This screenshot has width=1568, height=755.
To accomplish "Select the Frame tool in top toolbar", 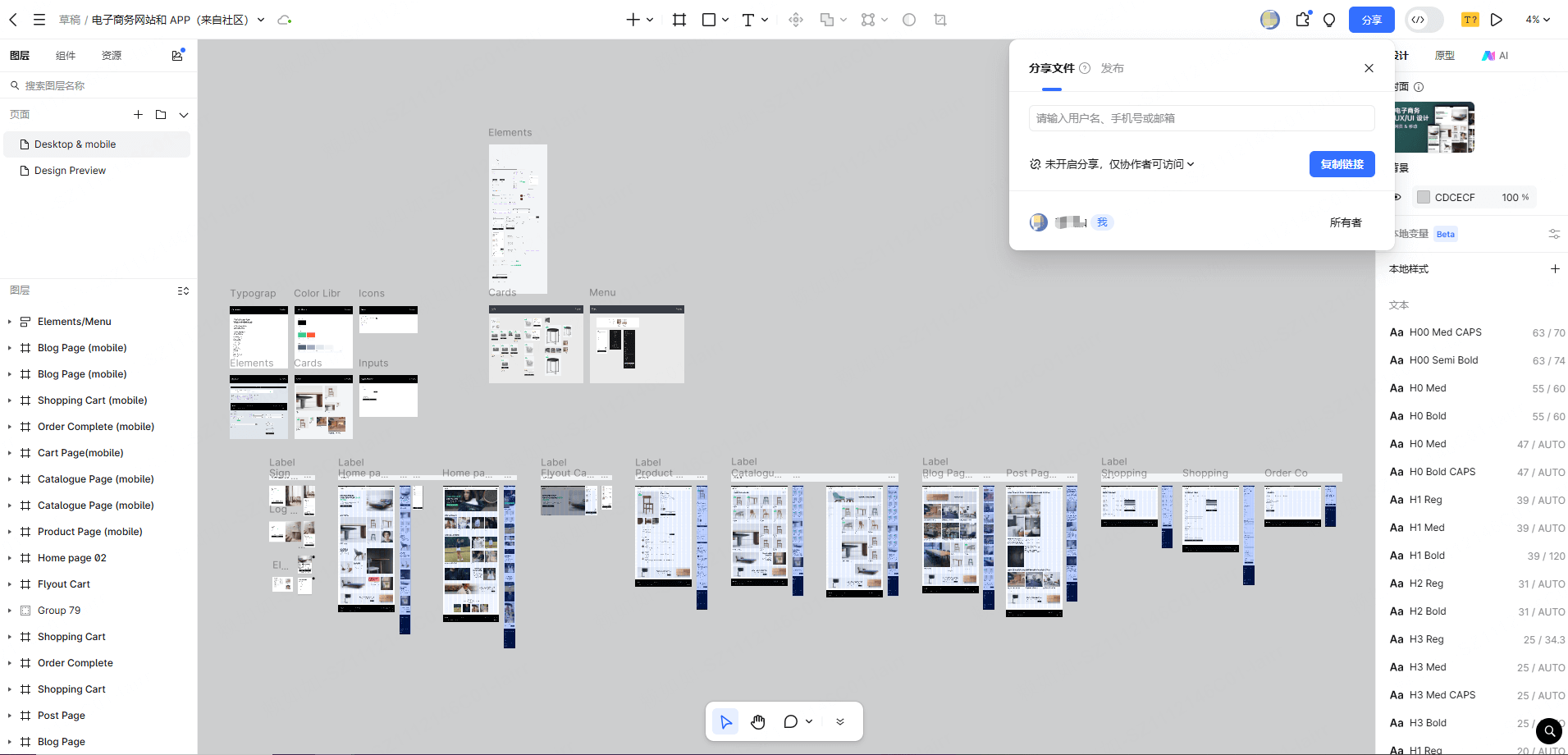I will [x=679, y=20].
